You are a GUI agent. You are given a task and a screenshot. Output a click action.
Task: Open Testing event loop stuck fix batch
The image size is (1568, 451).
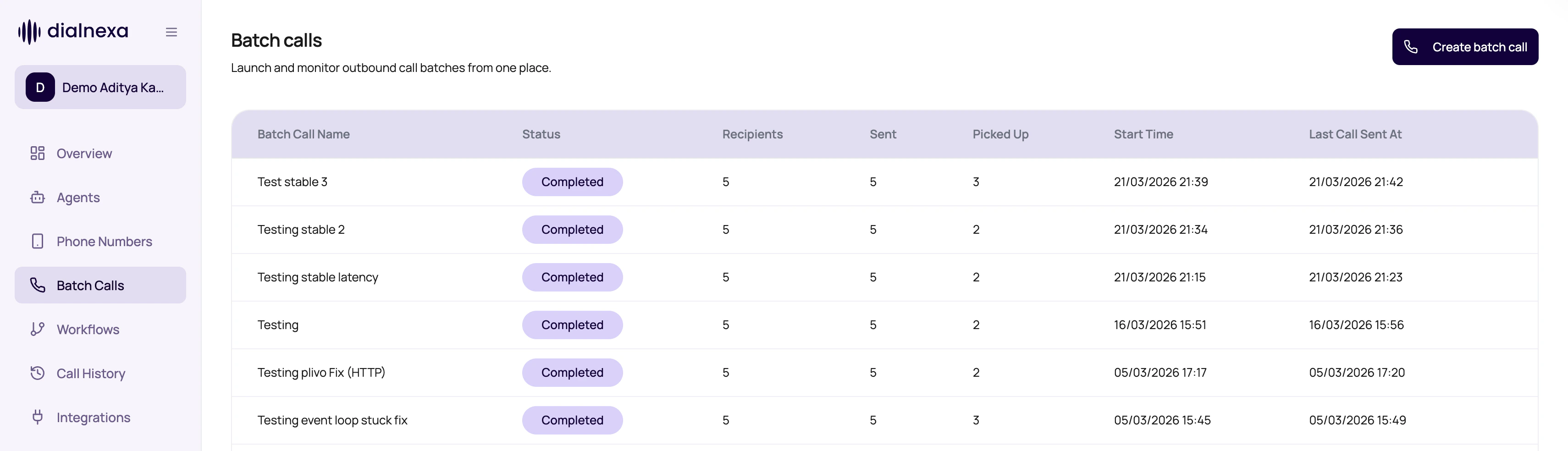(x=884, y=420)
